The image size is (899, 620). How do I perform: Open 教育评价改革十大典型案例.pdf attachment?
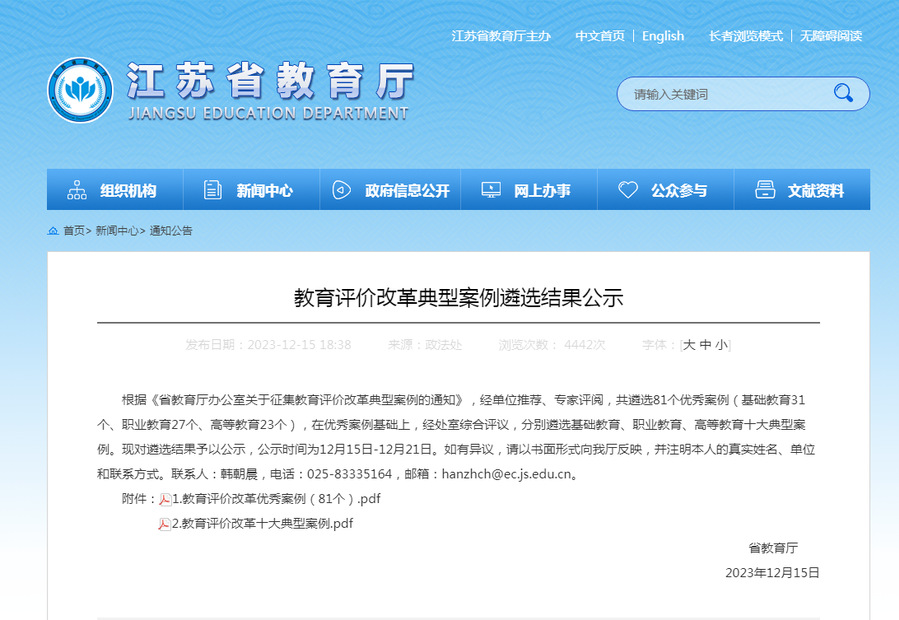(263, 523)
